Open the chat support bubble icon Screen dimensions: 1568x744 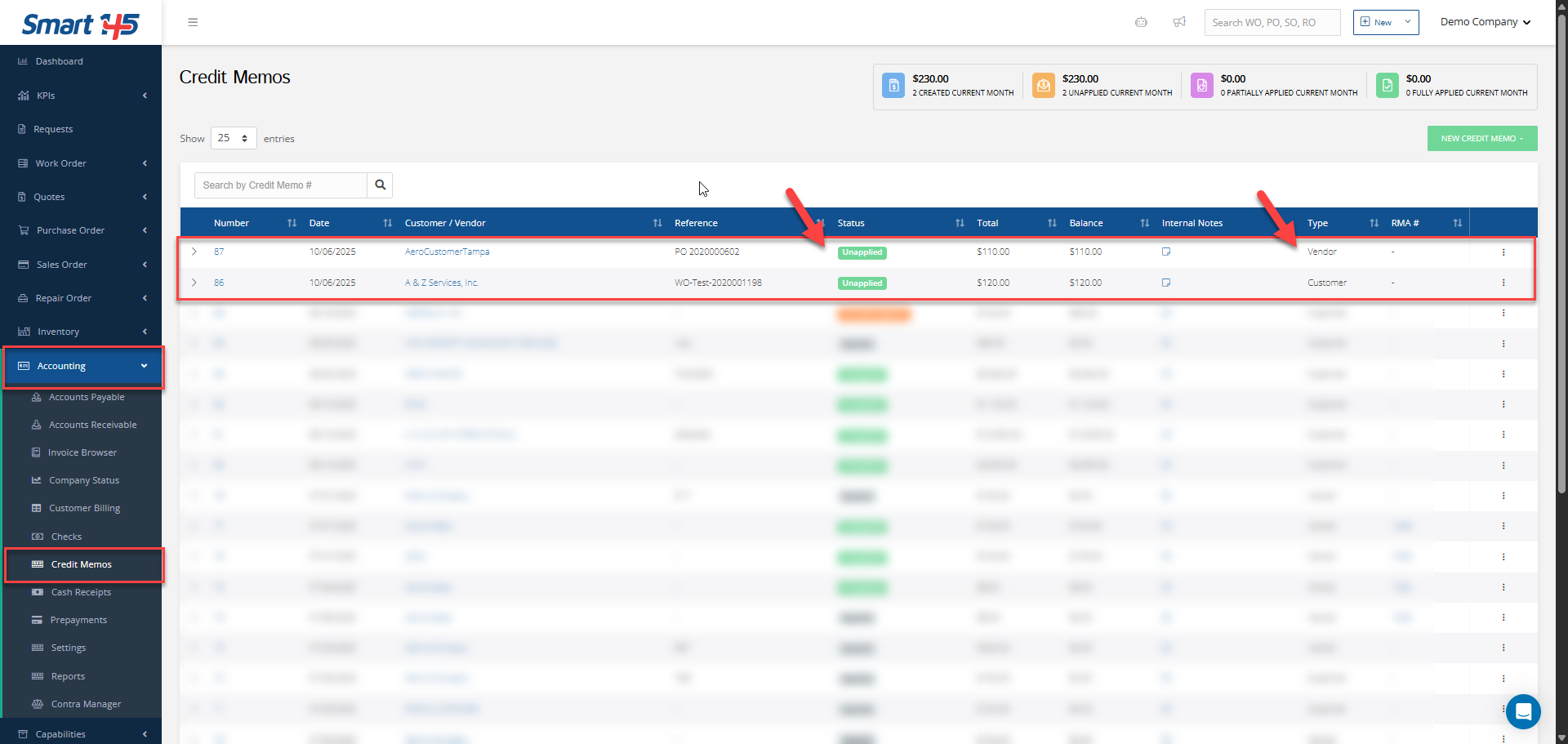pyautogui.click(x=1522, y=711)
